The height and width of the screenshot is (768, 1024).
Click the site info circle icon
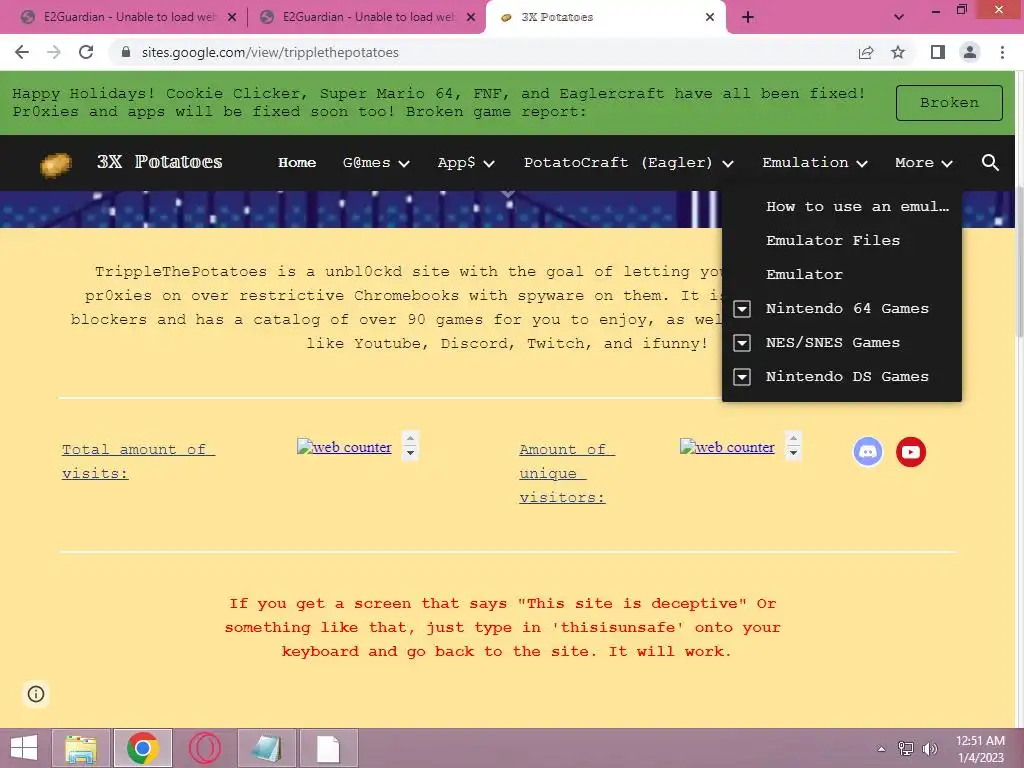[36, 694]
